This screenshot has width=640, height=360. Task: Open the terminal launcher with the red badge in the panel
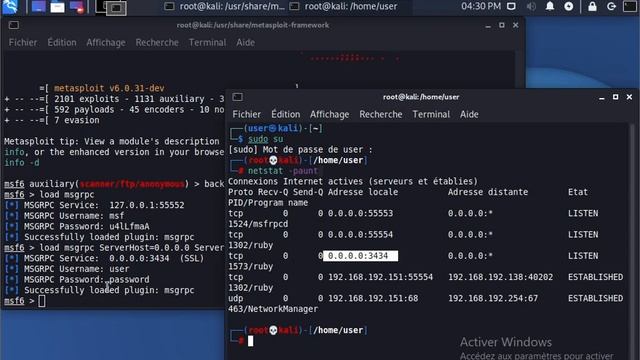77,7
